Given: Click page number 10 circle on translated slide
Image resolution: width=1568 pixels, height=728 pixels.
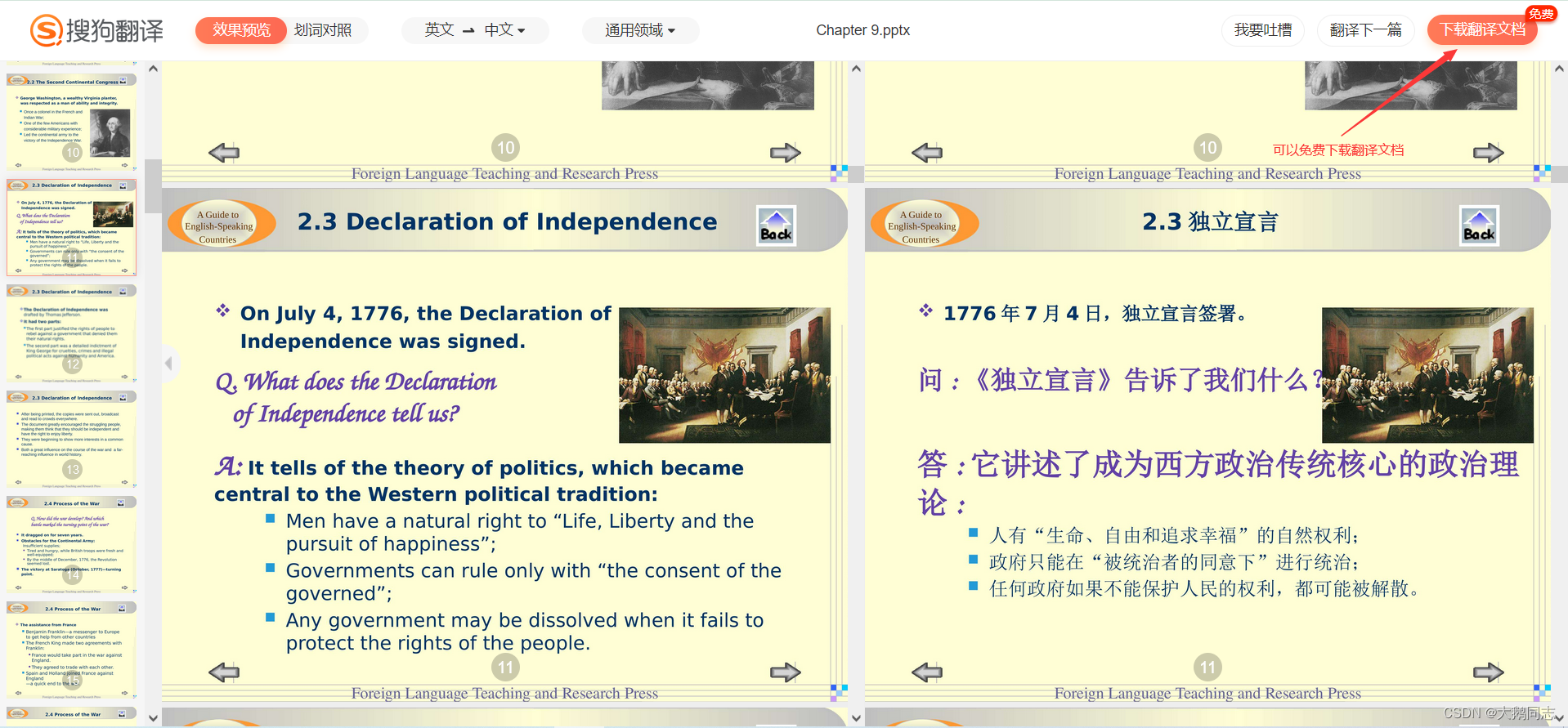Looking at the screenshot, I should point(1207,148).
